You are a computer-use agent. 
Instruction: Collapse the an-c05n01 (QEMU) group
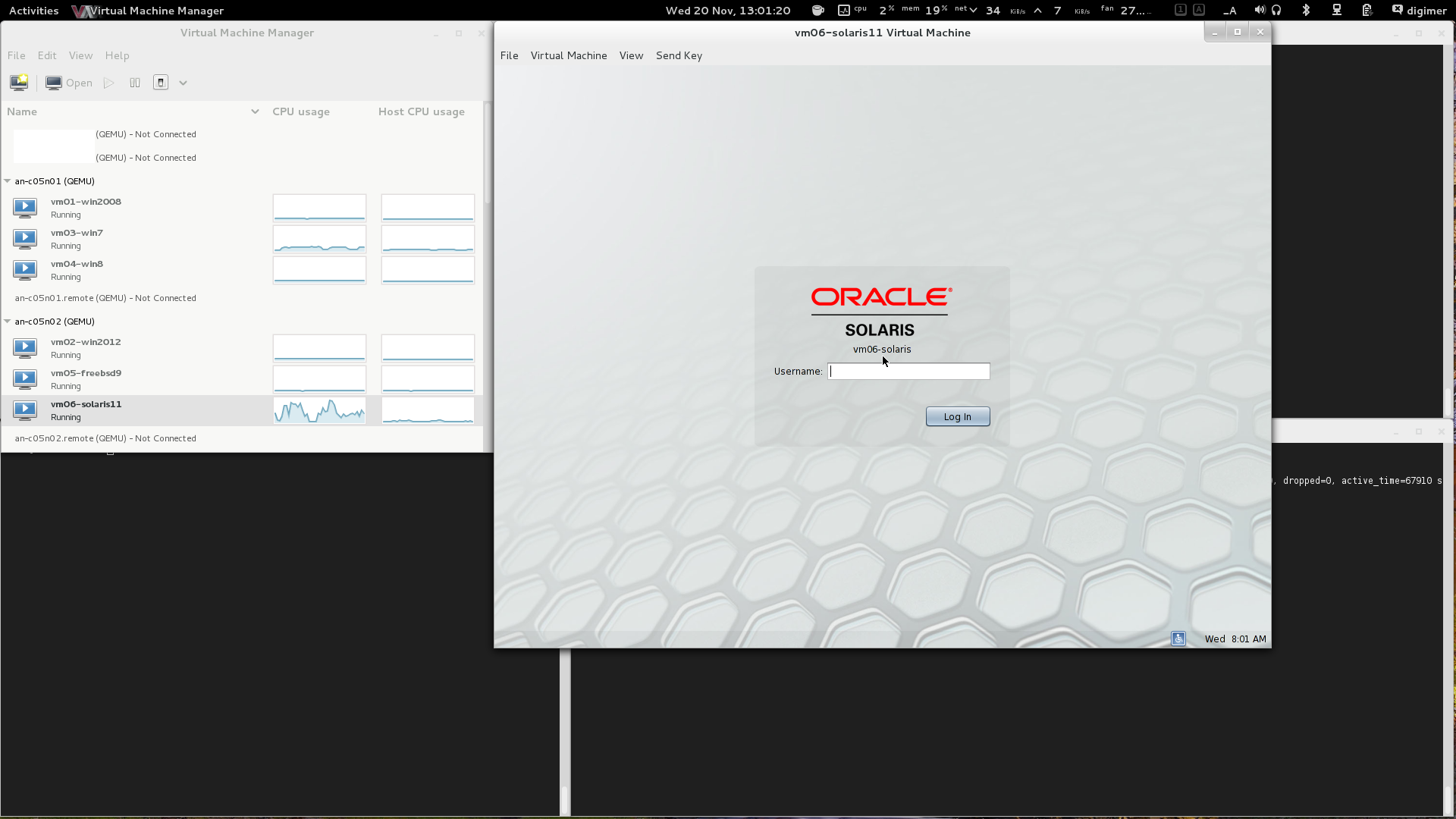(x=8, y=181)
